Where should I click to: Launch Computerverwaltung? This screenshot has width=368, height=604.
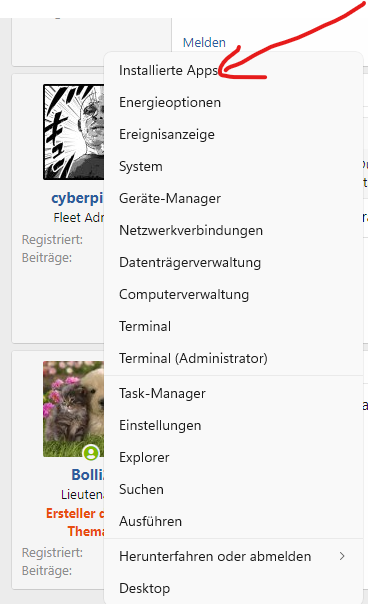click(233, 294)
